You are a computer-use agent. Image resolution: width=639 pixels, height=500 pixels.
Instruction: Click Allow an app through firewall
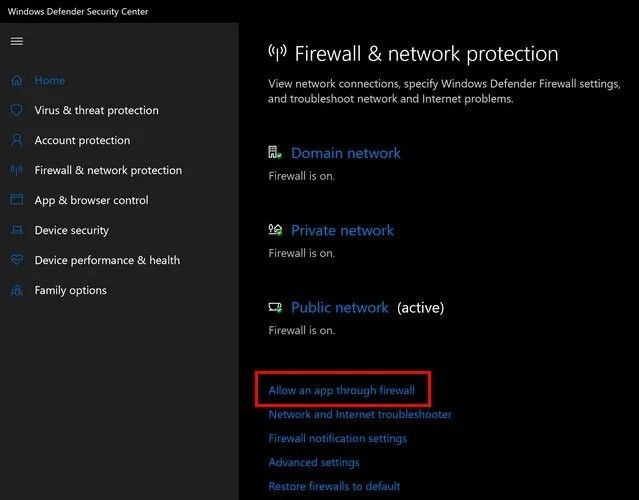pos(342,390)
